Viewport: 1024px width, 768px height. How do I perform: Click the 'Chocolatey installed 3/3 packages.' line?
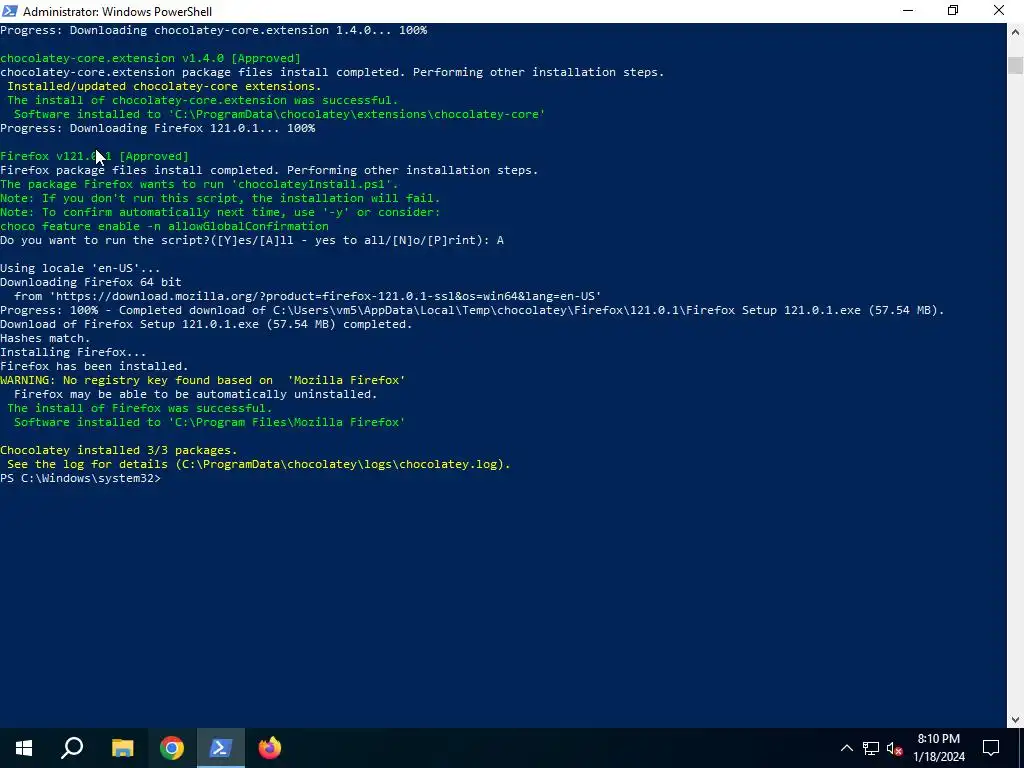(x=119, y=450)
